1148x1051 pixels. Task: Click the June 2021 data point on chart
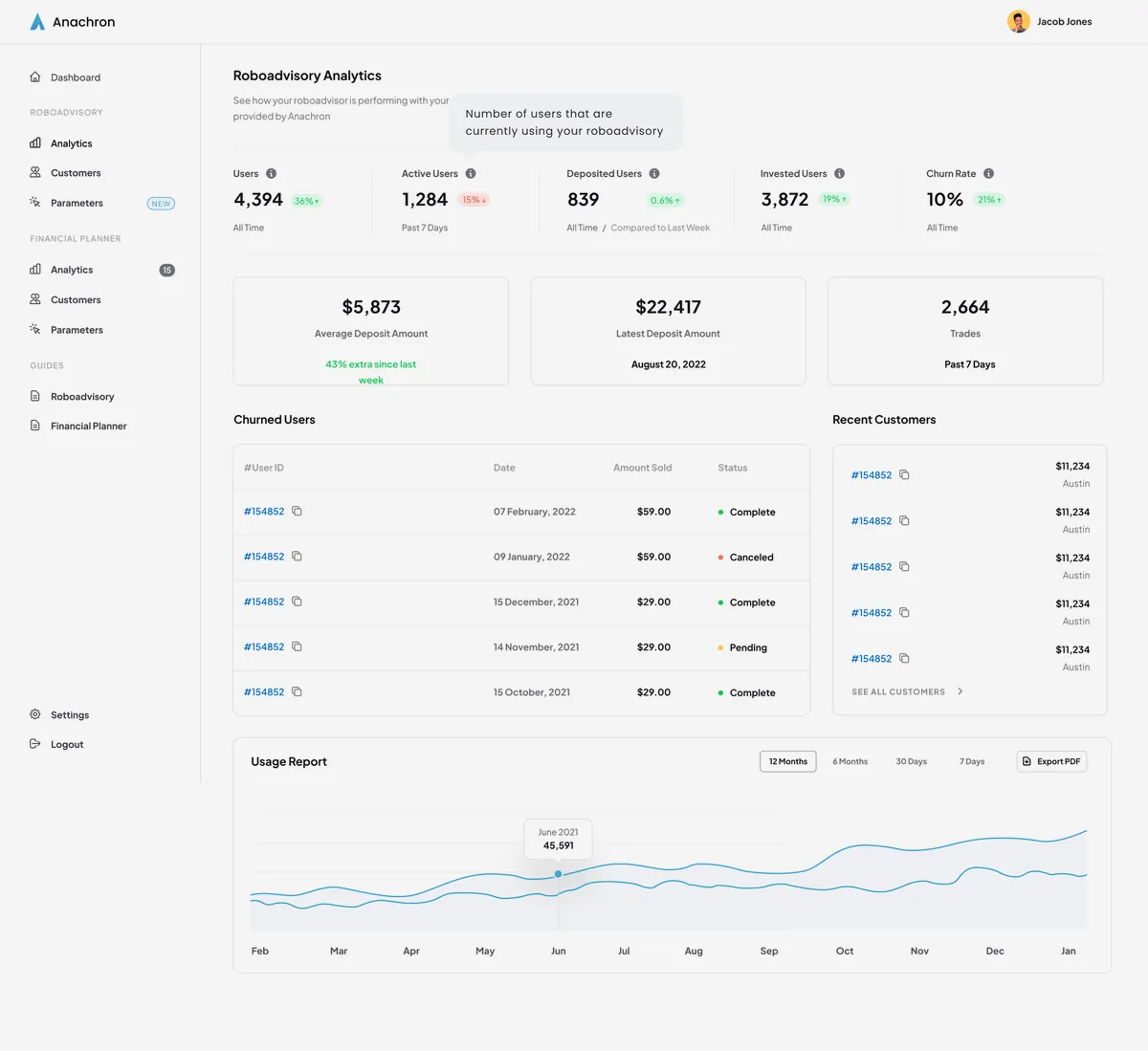click(x=559, y=874)
